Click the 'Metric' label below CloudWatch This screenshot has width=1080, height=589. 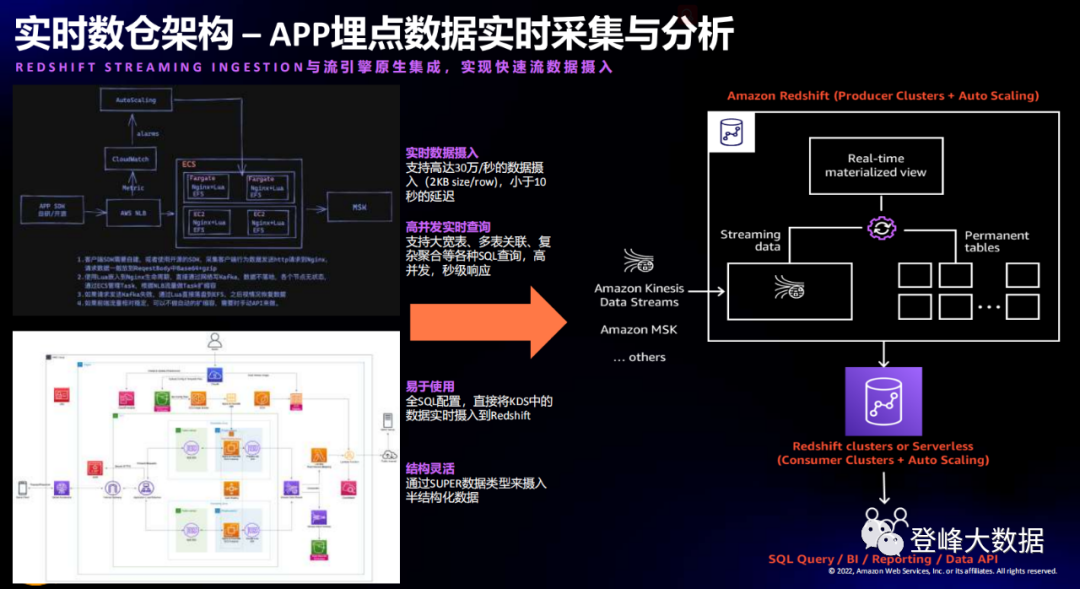click(x=133, y=187)
